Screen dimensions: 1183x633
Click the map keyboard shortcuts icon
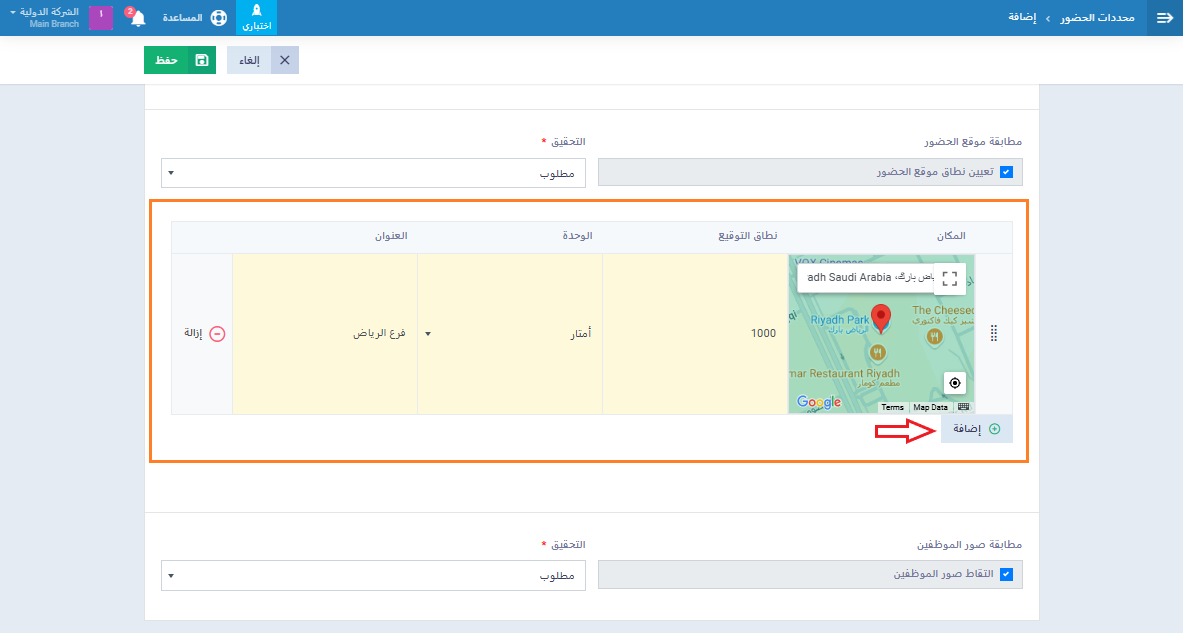(x=963, y=407)
